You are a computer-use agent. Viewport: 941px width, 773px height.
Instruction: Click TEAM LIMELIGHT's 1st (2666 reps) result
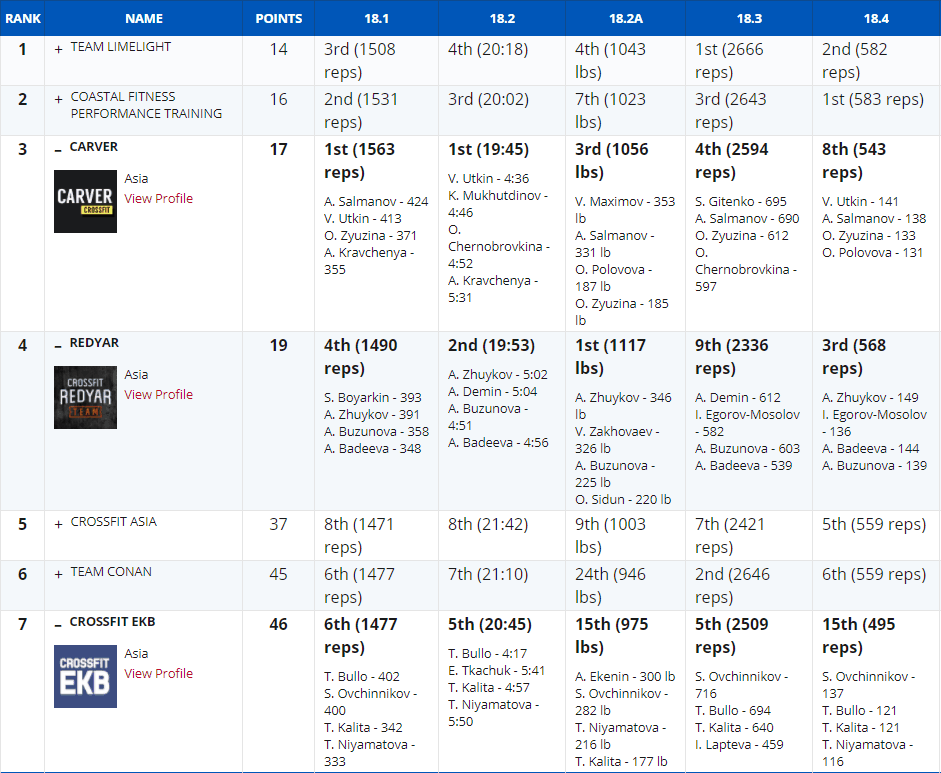coord(729,61)
